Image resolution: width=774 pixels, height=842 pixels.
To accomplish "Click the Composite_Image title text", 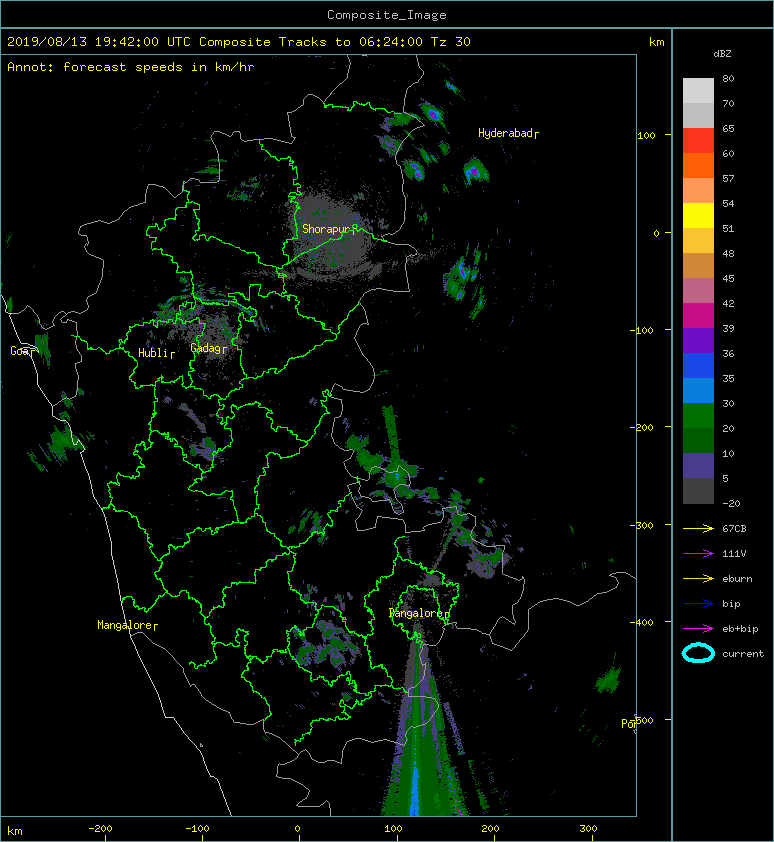I will (x=387, y=15).
